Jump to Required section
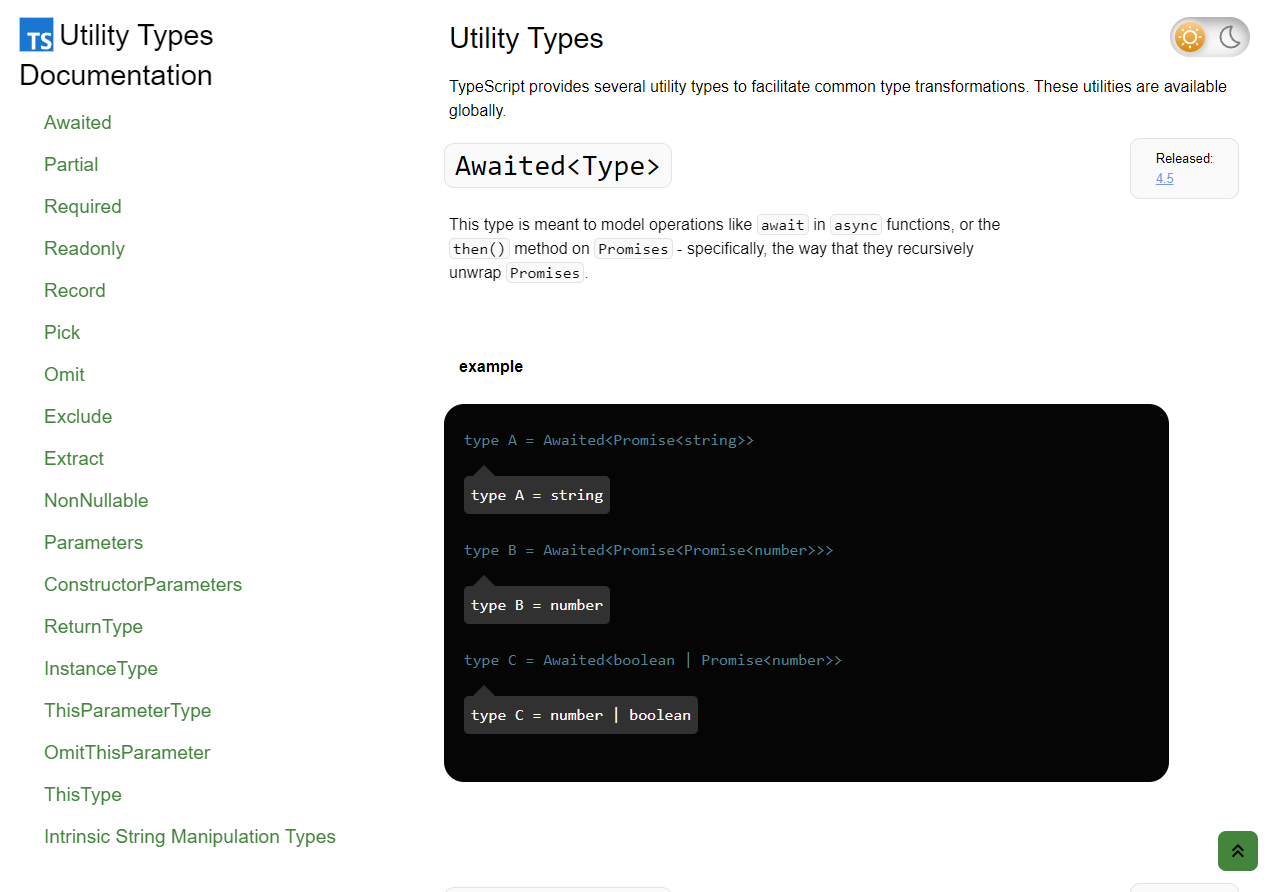This screenshot has width=1275, height=892. click(x=83, y=206)
